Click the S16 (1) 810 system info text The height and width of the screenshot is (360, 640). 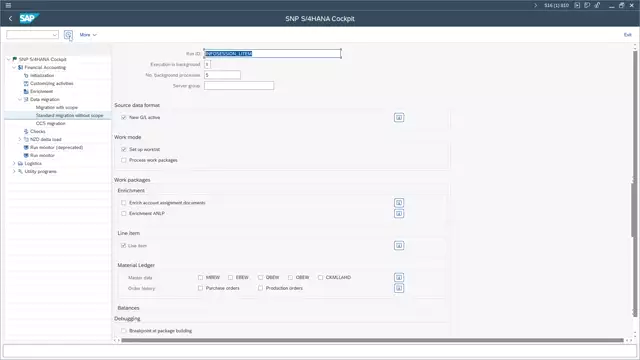tap(556, 5)
